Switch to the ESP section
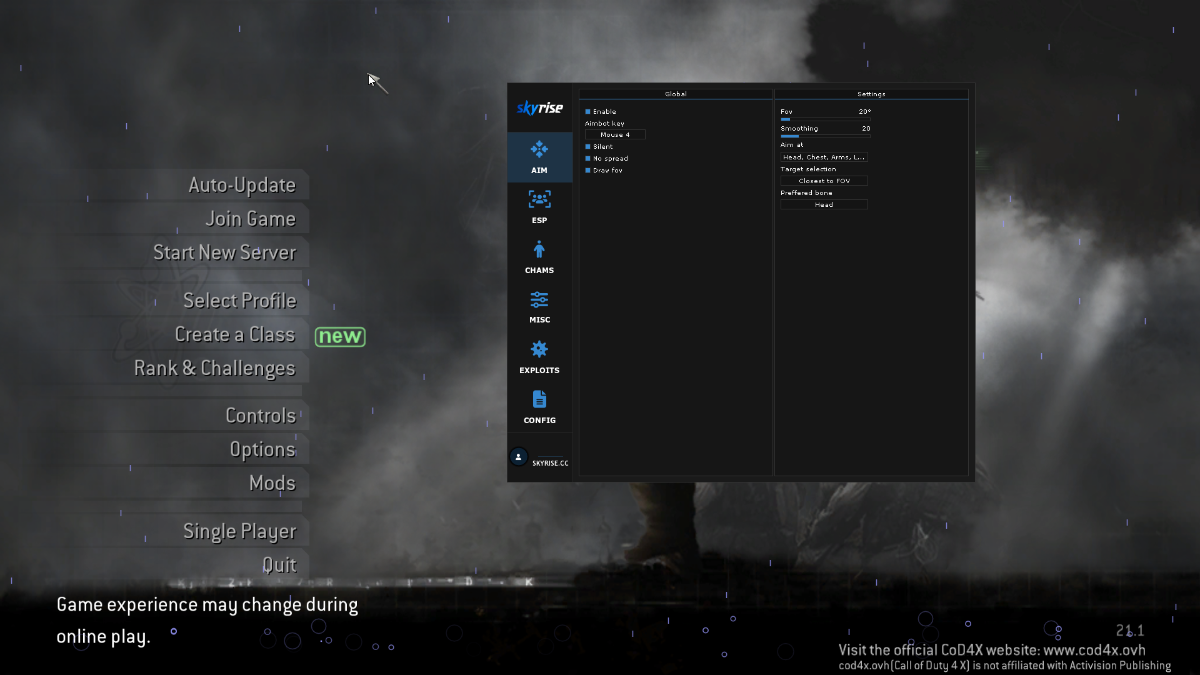Image resolution: width=1200 pixels, height=675 pixels. (x=539, y=207)
